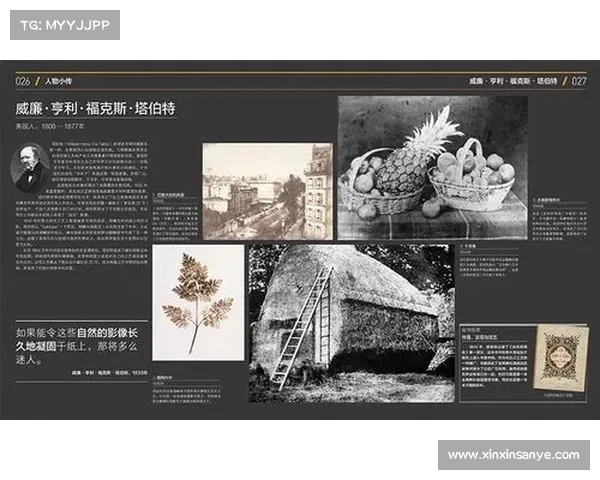Open the www.xinxinsanye.com link
The height and width of the screenshot is (480, 600).
[x=513, y=455]
